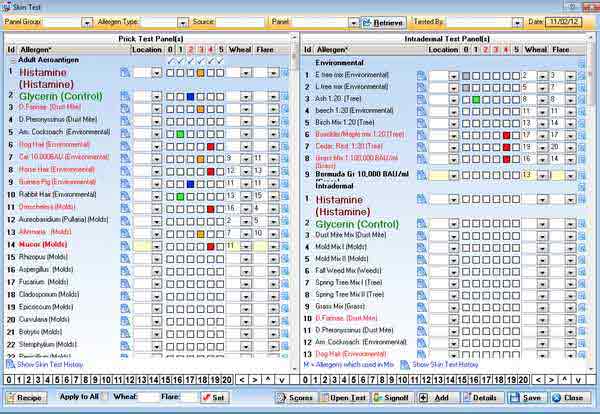Open the Tested By dropdown

[x=517, y=23]
